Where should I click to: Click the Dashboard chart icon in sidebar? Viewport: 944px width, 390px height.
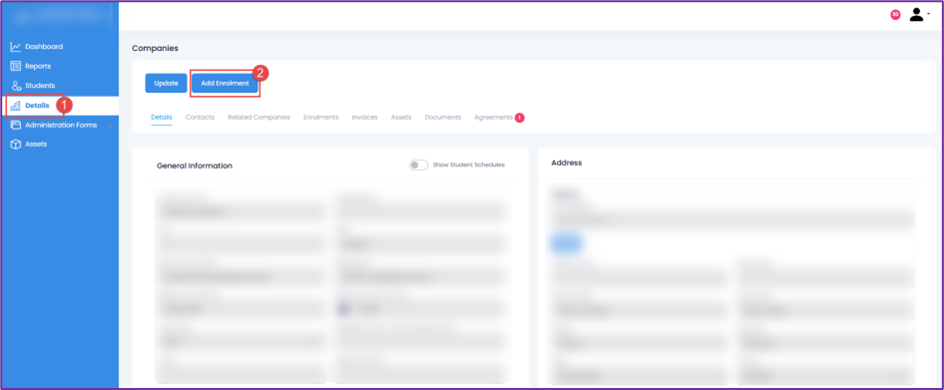click(x=16, y=46)
